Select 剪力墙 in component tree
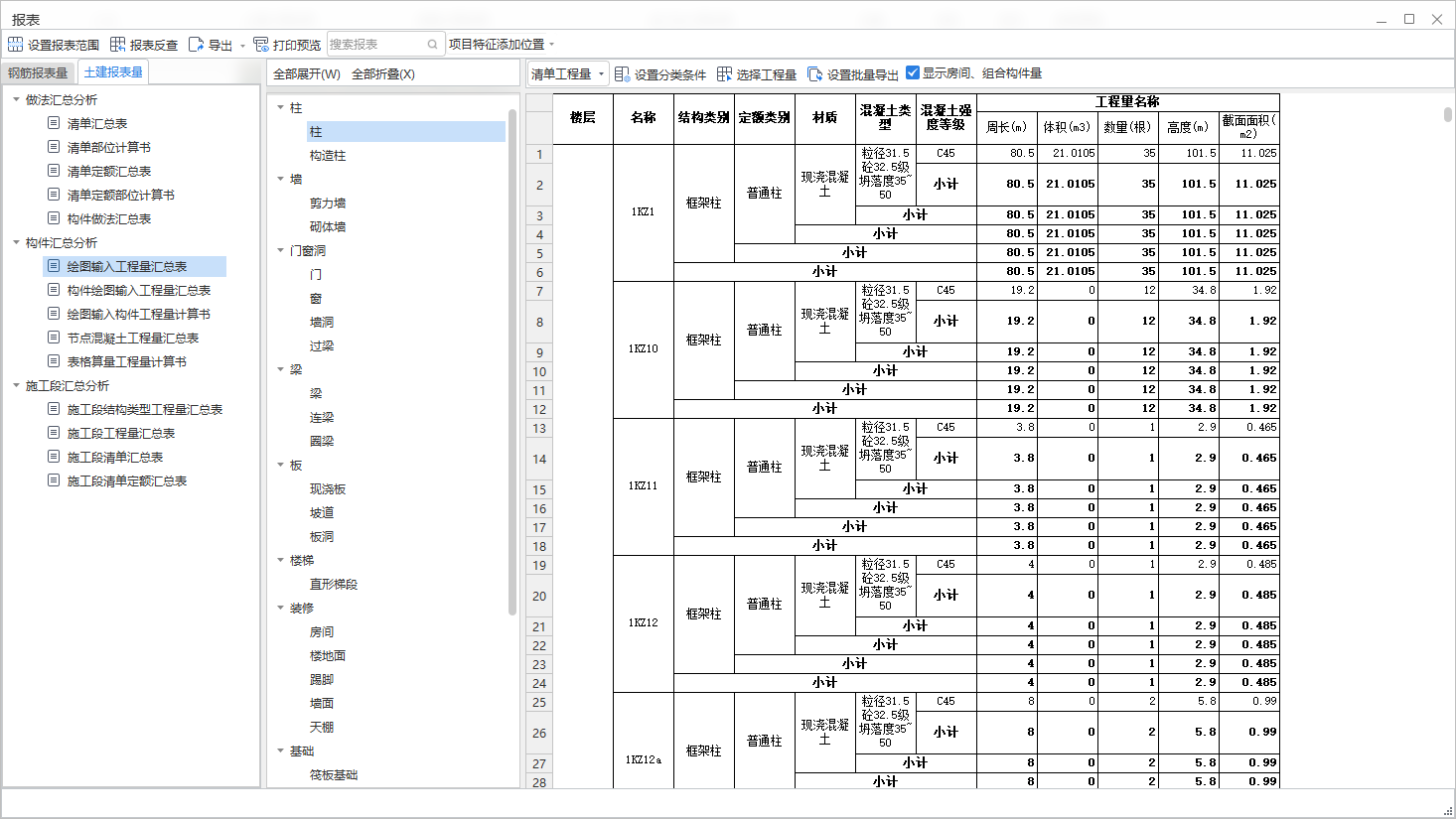1456x819 pixels. point(328,204)
